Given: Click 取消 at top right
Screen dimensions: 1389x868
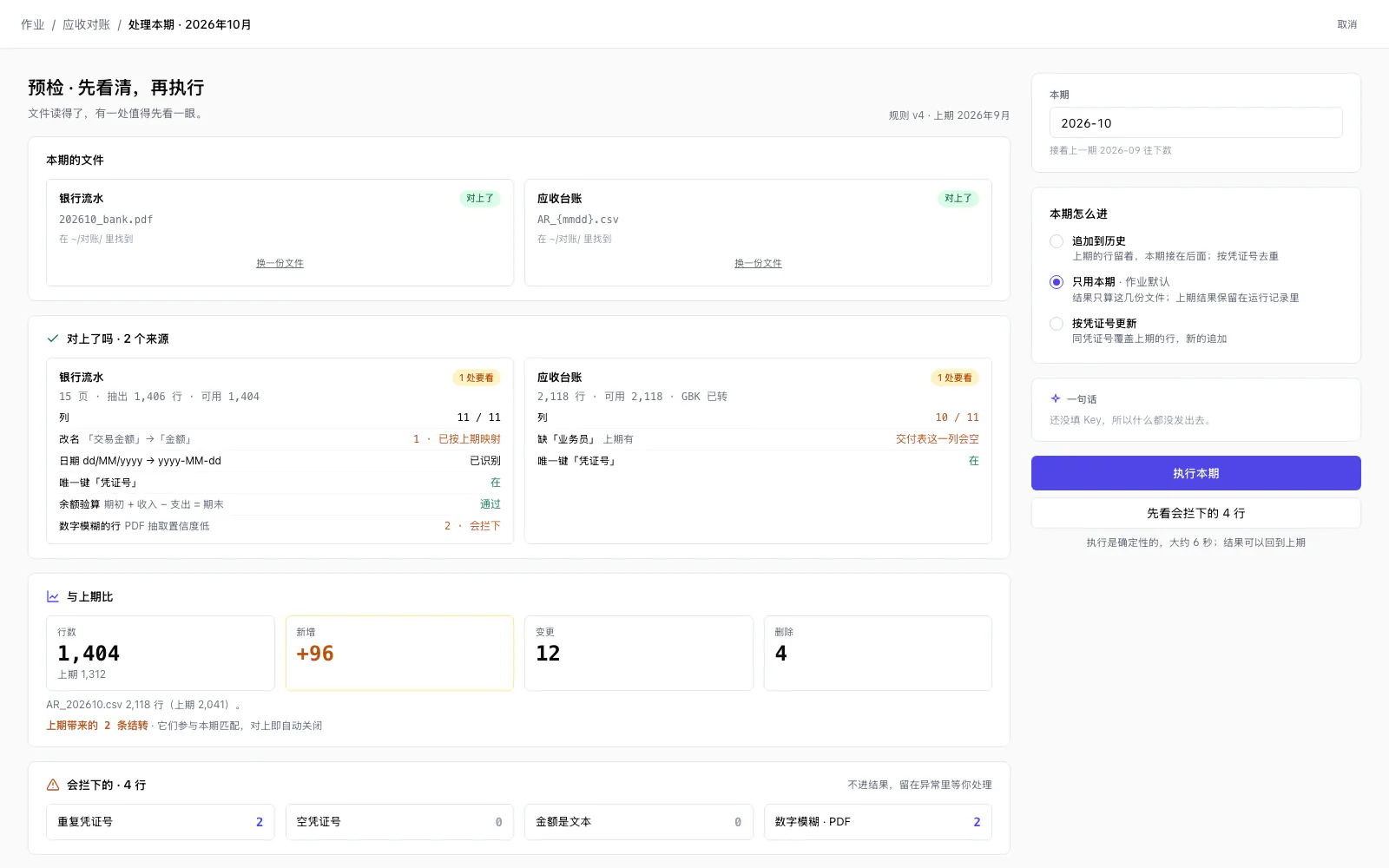Looking at the screenshot, I should pyautogui.click(x=1346, y=24).
